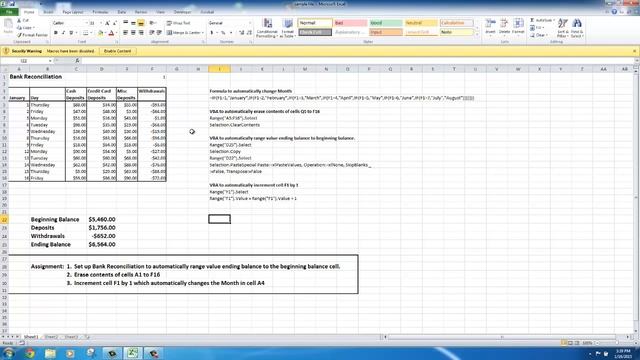Decrease font size with shrink font icon

[x=115, y=23]
